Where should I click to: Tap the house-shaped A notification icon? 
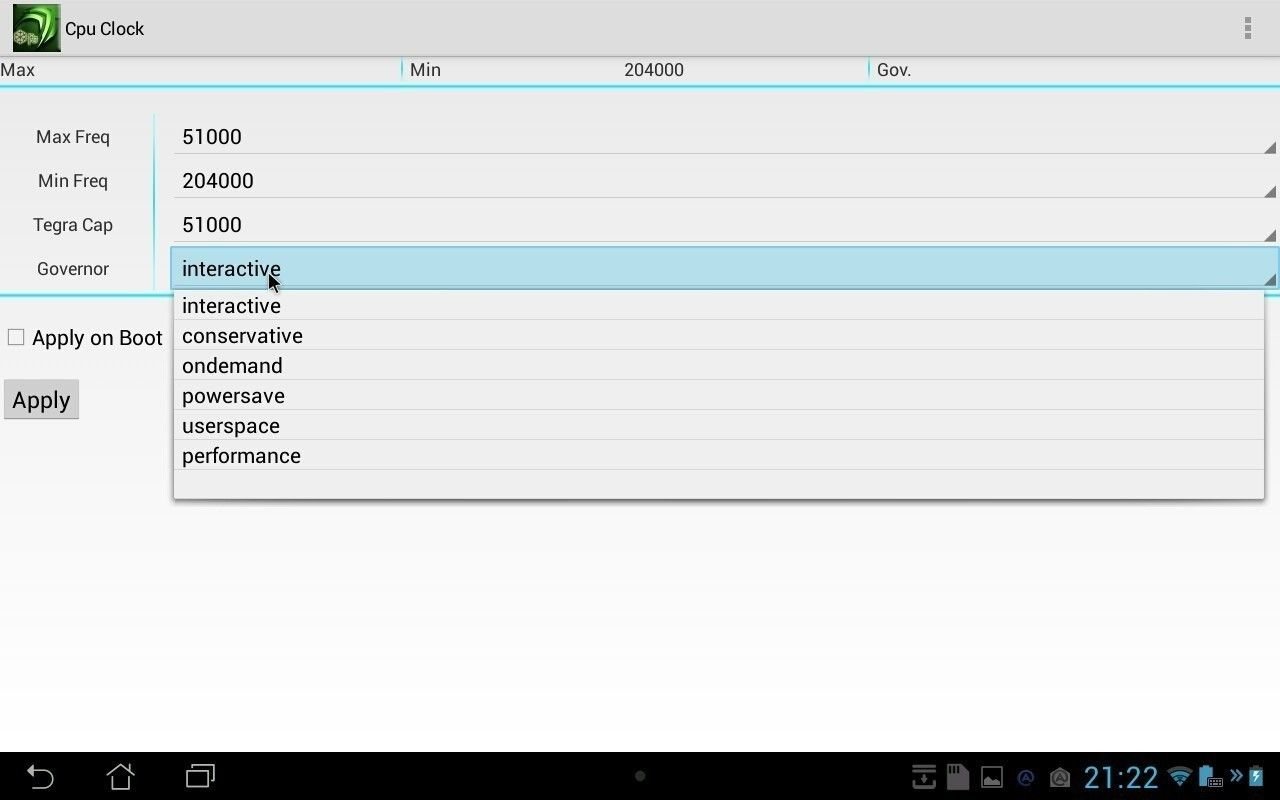click(1059, 777)
